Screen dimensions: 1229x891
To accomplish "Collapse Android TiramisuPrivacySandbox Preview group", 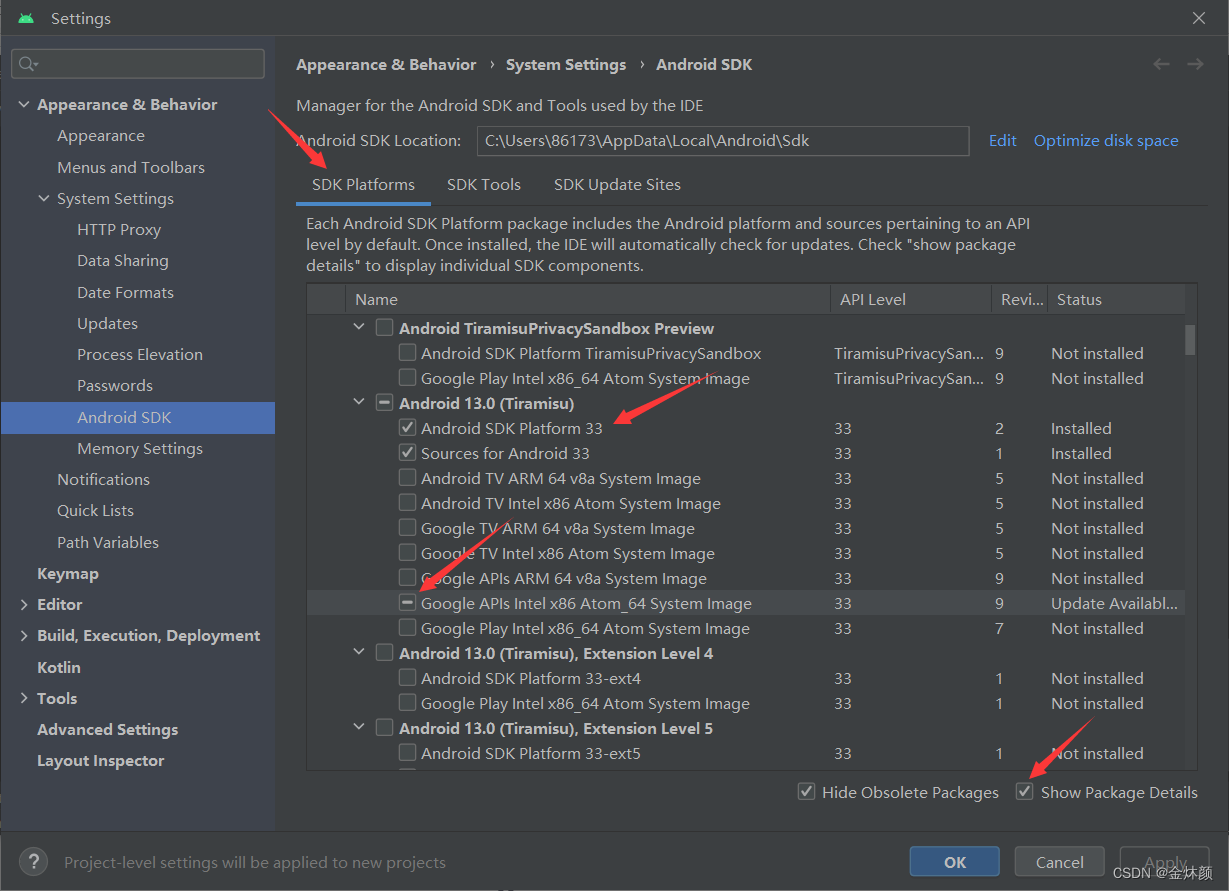I will coord(359,328).
